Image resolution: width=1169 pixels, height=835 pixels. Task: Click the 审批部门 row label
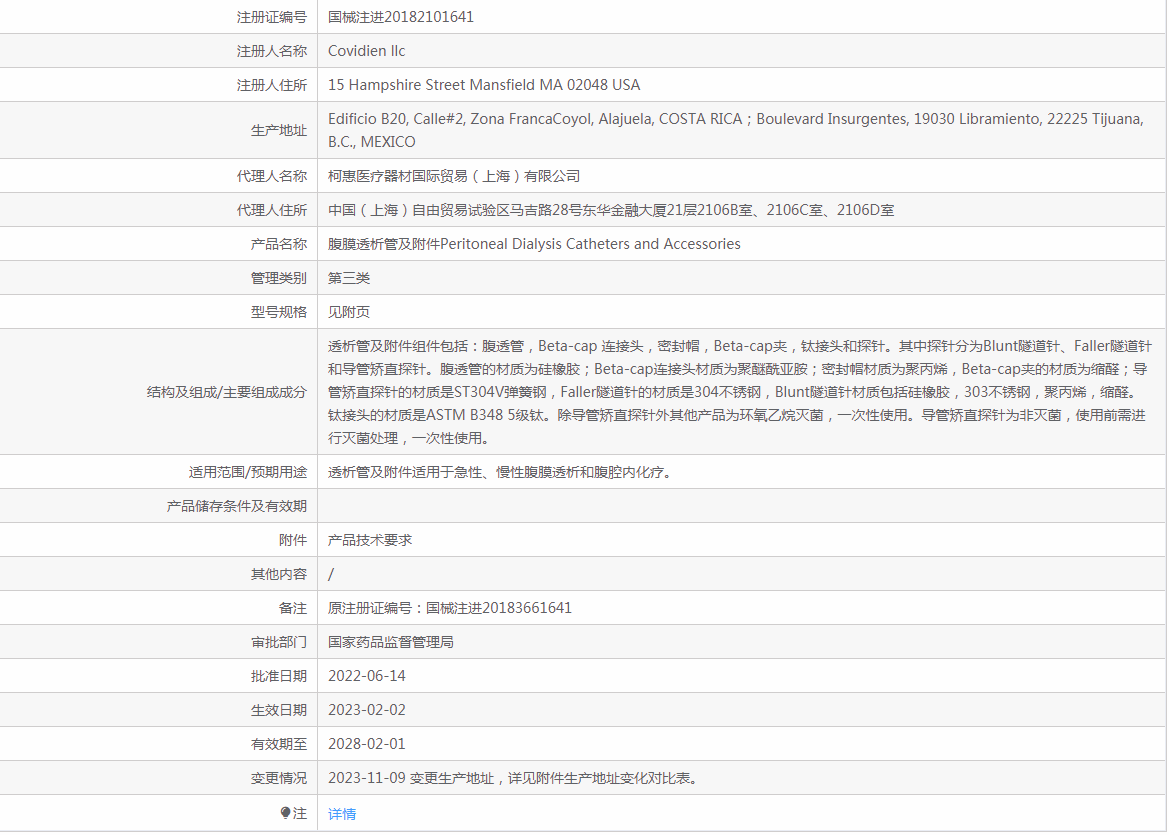point(279,642)
